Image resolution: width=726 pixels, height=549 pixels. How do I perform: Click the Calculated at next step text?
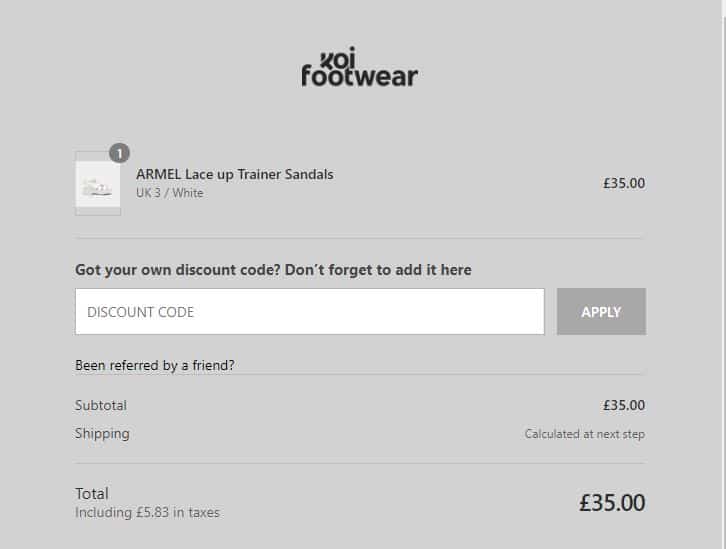[584, 434]
